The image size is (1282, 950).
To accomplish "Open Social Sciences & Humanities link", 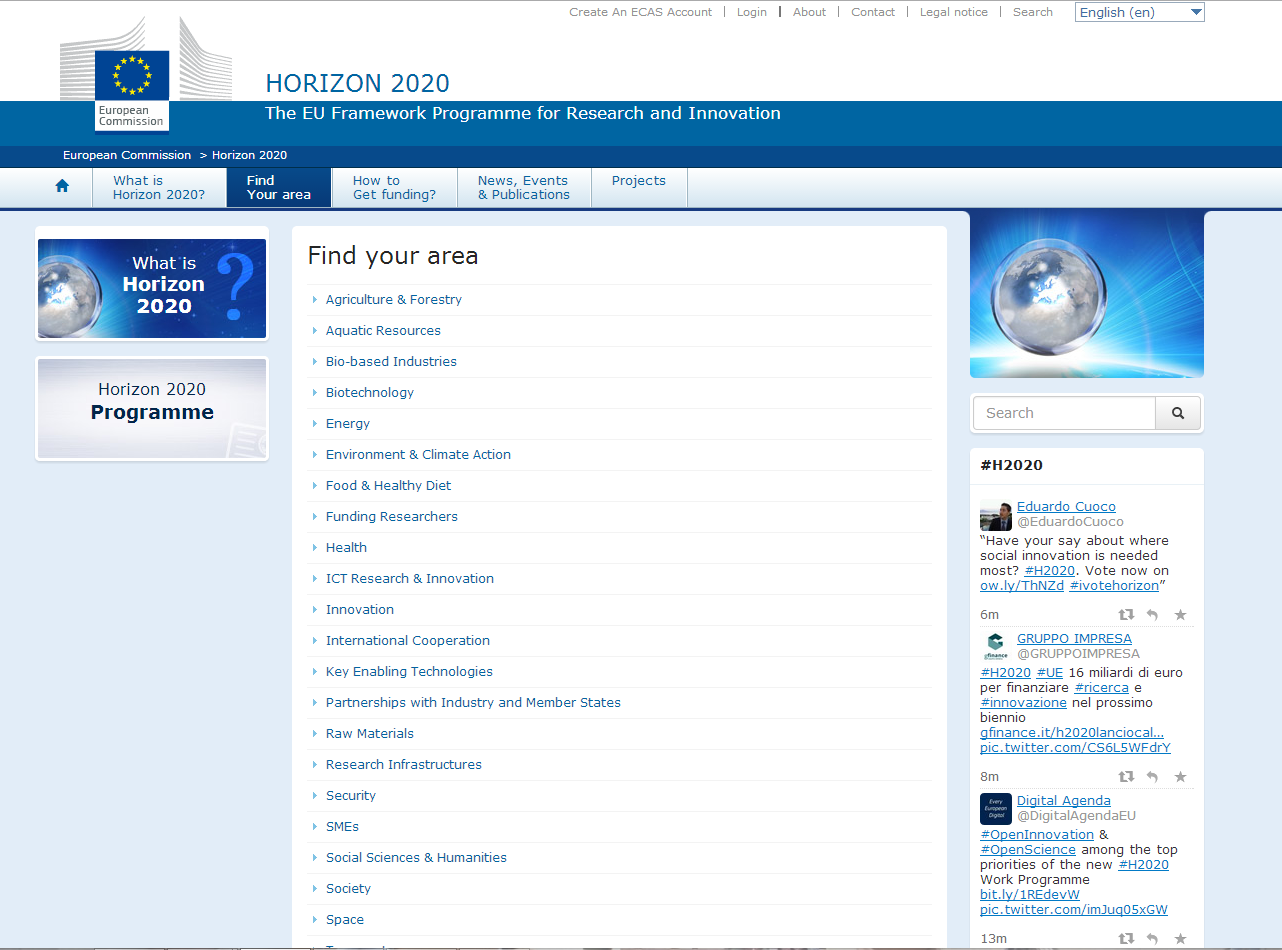I will [416, 858].
